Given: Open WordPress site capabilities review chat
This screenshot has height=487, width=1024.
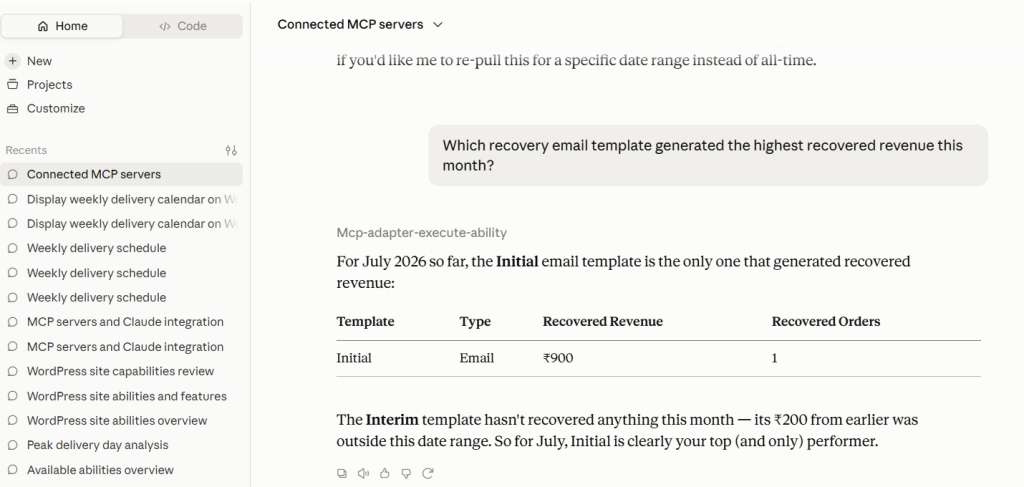Looking at the screenshot, I should coord(120,371).
